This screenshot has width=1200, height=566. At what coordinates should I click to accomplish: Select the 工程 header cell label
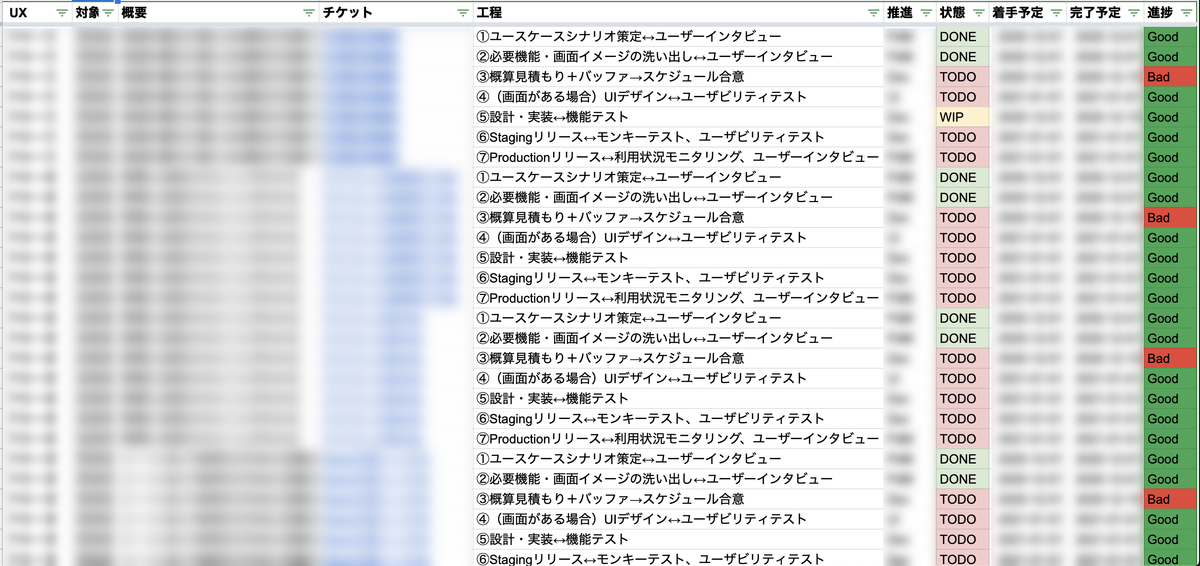tap(490, 14)
